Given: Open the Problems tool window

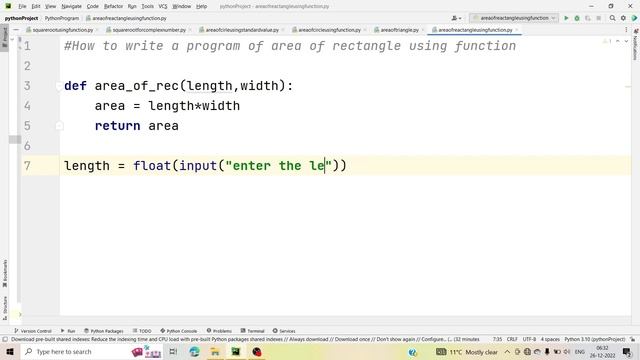Looking at the screenshot, I should 219,331.
